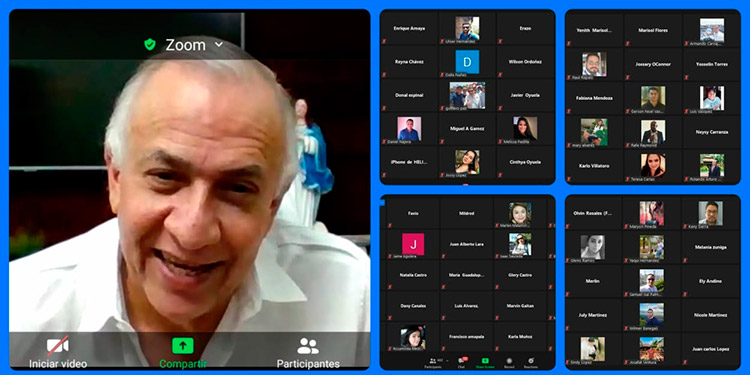Click the iPhone de HELI... tile
The image size is (750, 375).
pos(409,162)
